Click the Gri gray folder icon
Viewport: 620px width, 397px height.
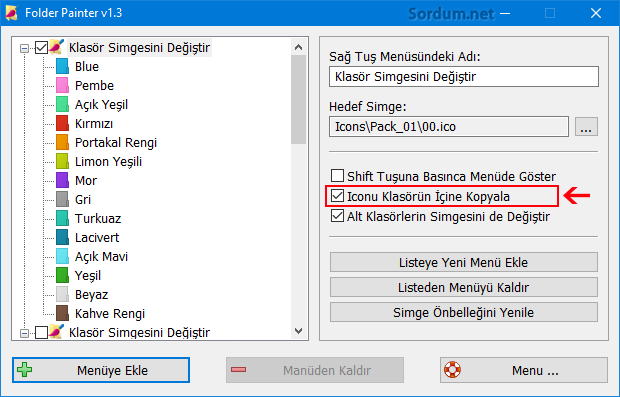click(x=62, y=199)
